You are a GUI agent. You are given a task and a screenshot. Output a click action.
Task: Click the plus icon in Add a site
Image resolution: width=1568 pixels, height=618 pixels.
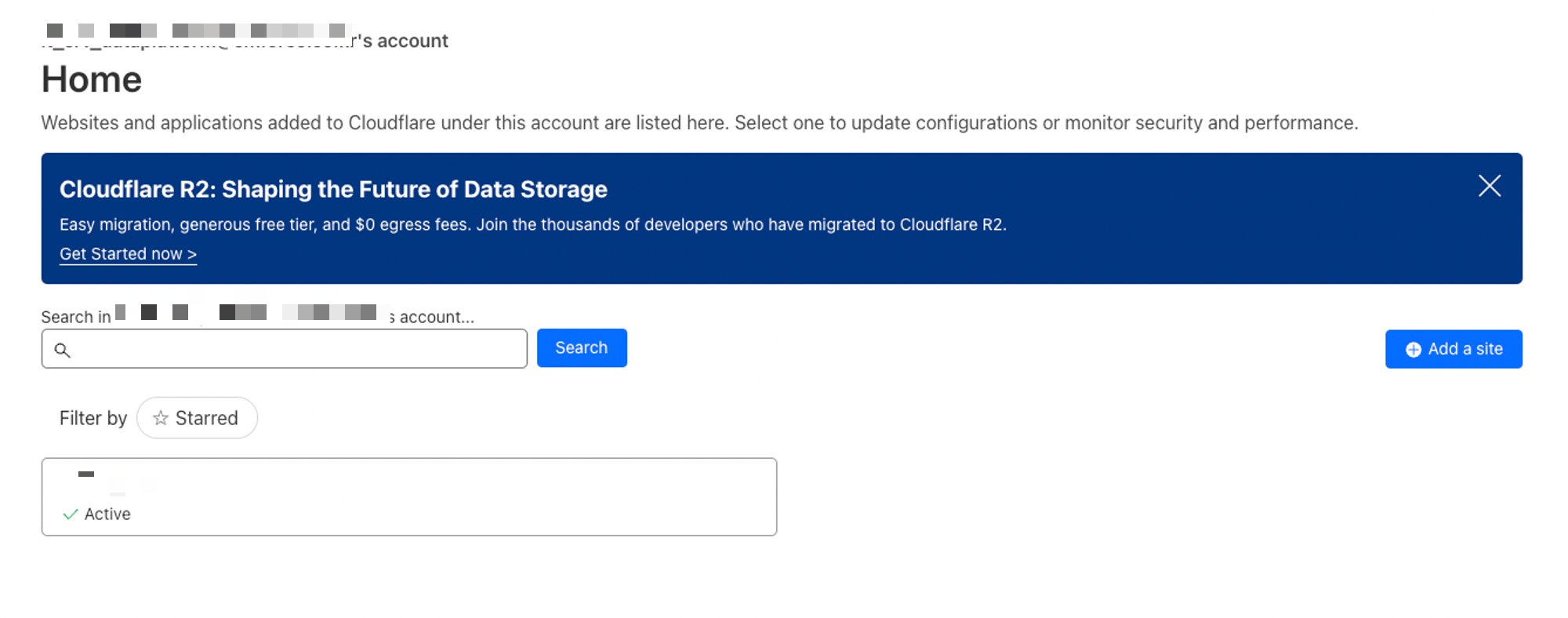(x=1413, y=350)
